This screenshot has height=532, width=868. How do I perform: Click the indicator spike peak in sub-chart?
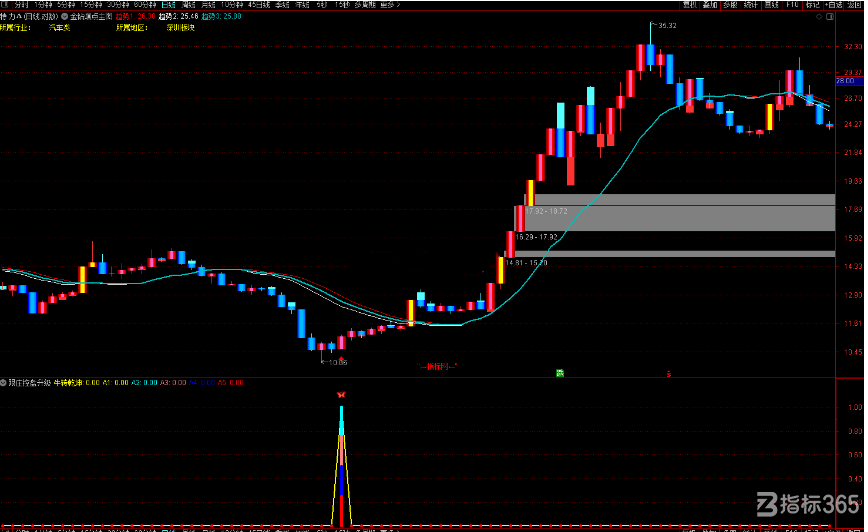point(342,409)
